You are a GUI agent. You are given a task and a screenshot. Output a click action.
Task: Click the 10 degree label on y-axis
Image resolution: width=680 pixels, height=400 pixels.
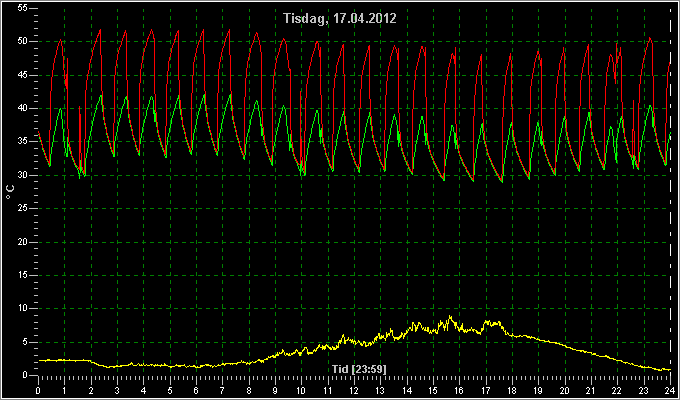point(23,308)
